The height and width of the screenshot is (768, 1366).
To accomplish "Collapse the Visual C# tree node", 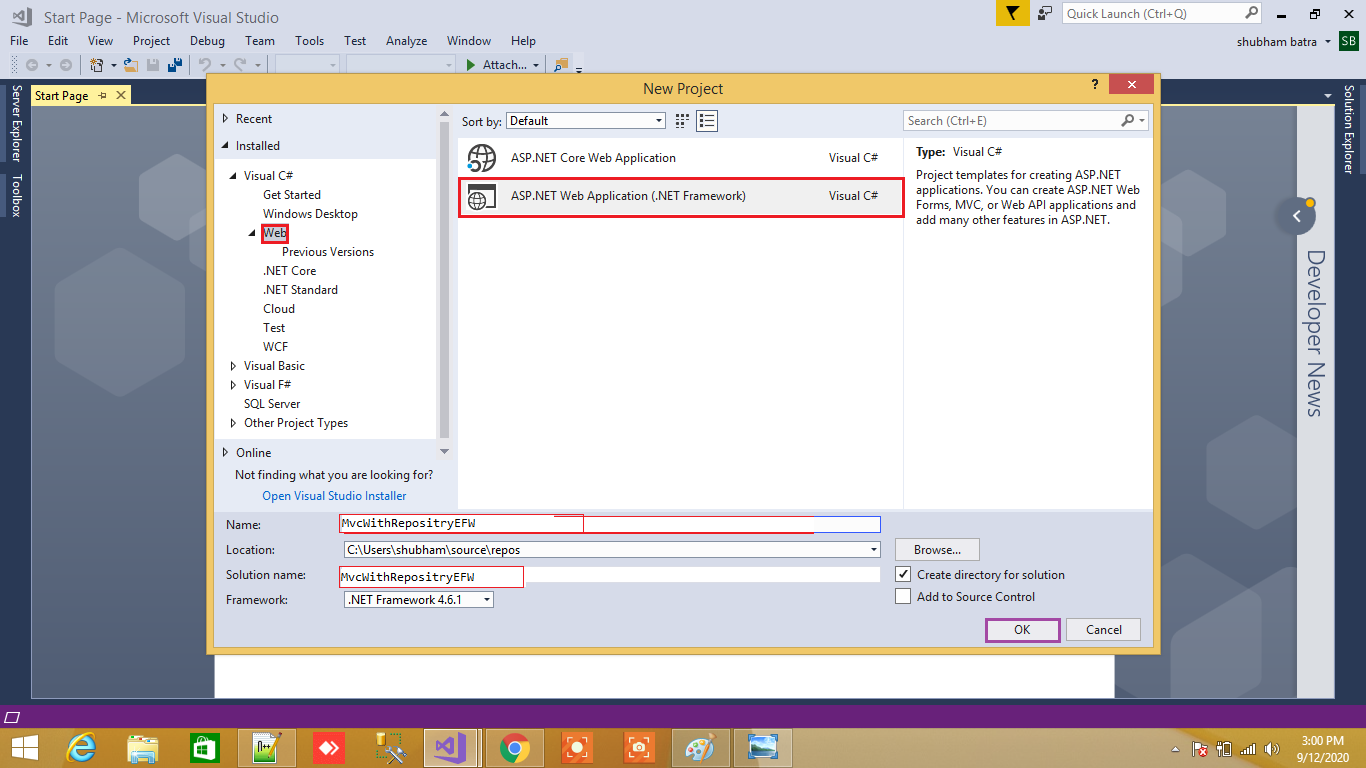I will (x=234, y=176).
